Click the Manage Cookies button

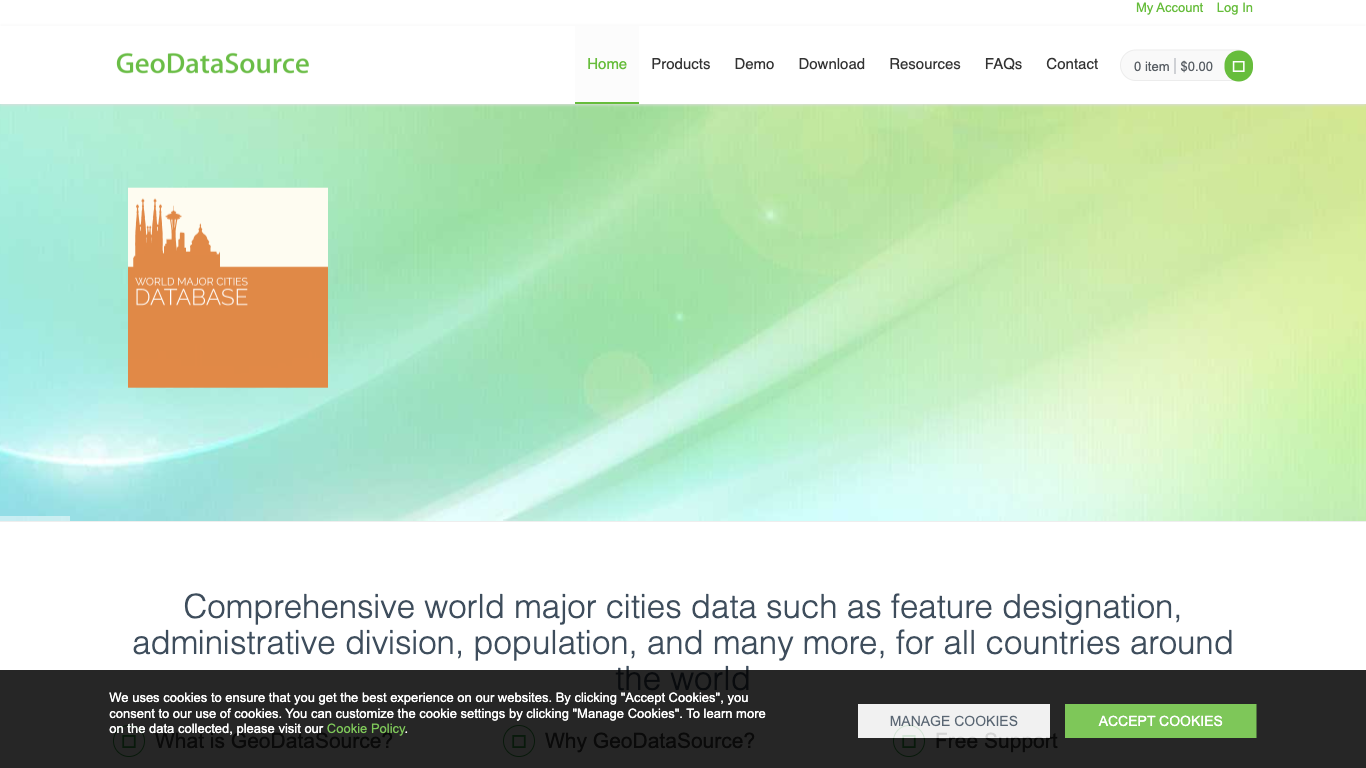coord(954,721)
